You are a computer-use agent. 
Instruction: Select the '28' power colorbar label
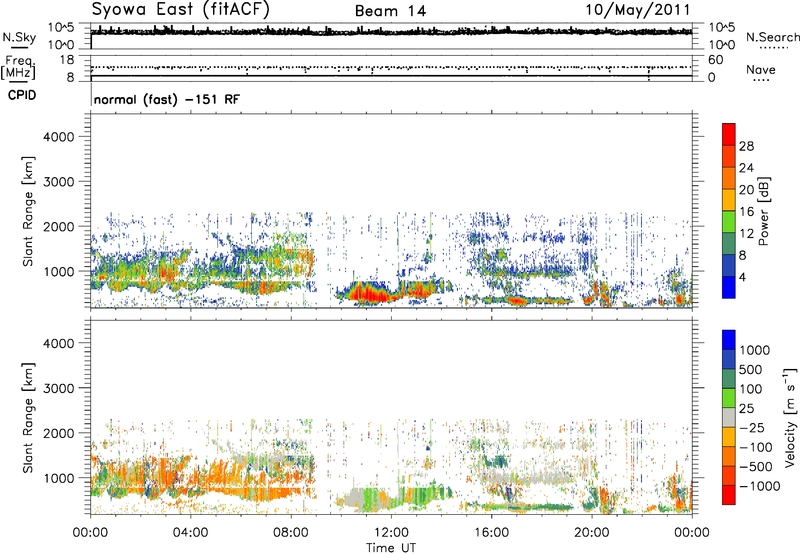pyautogui.click(x=746, y=146)
